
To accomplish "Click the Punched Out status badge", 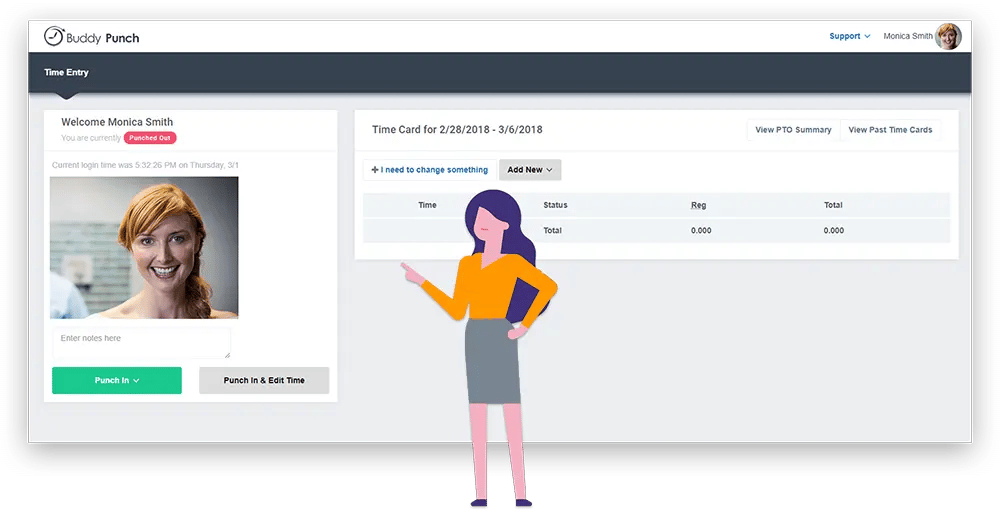I will pyautogui.click(x=150, y=138).
